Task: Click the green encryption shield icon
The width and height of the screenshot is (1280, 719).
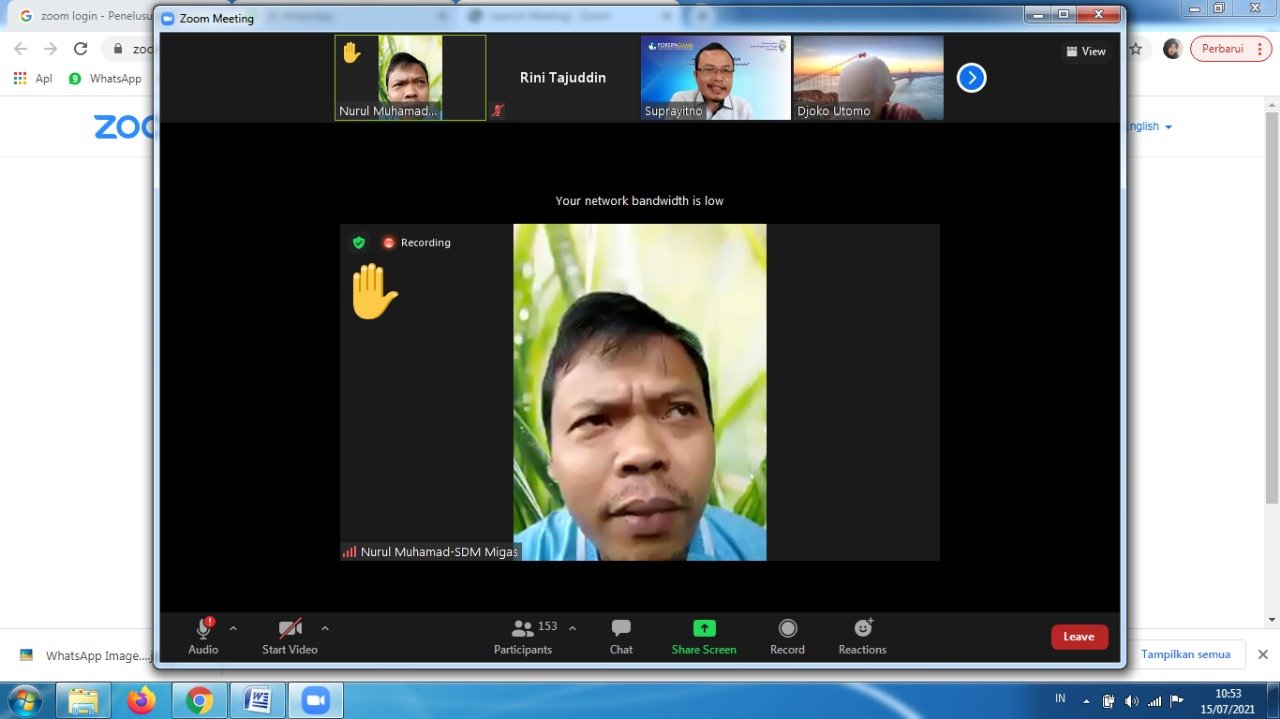Action: tap(359, 243)
